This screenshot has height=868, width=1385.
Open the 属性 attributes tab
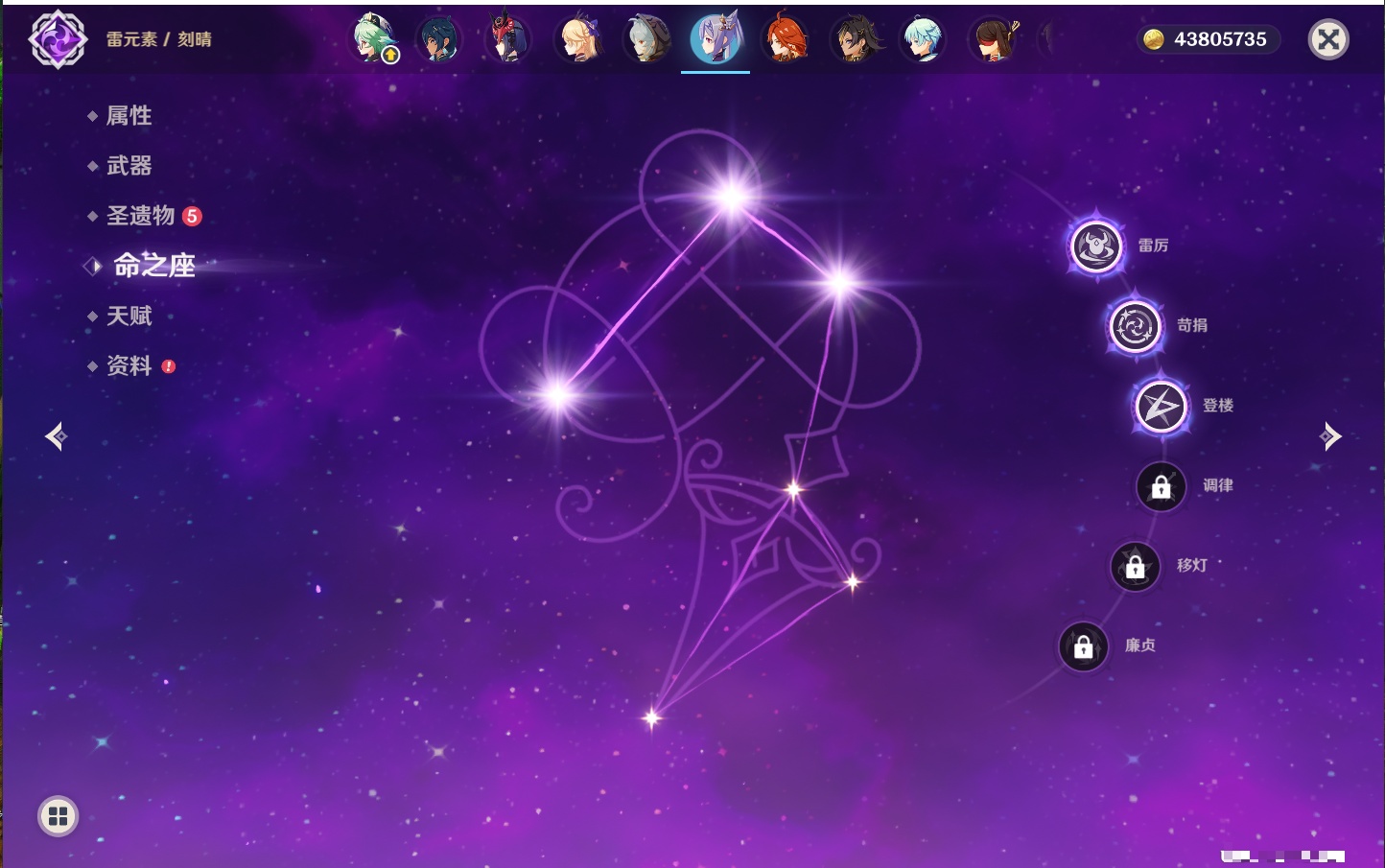click(x=129, y=116)
